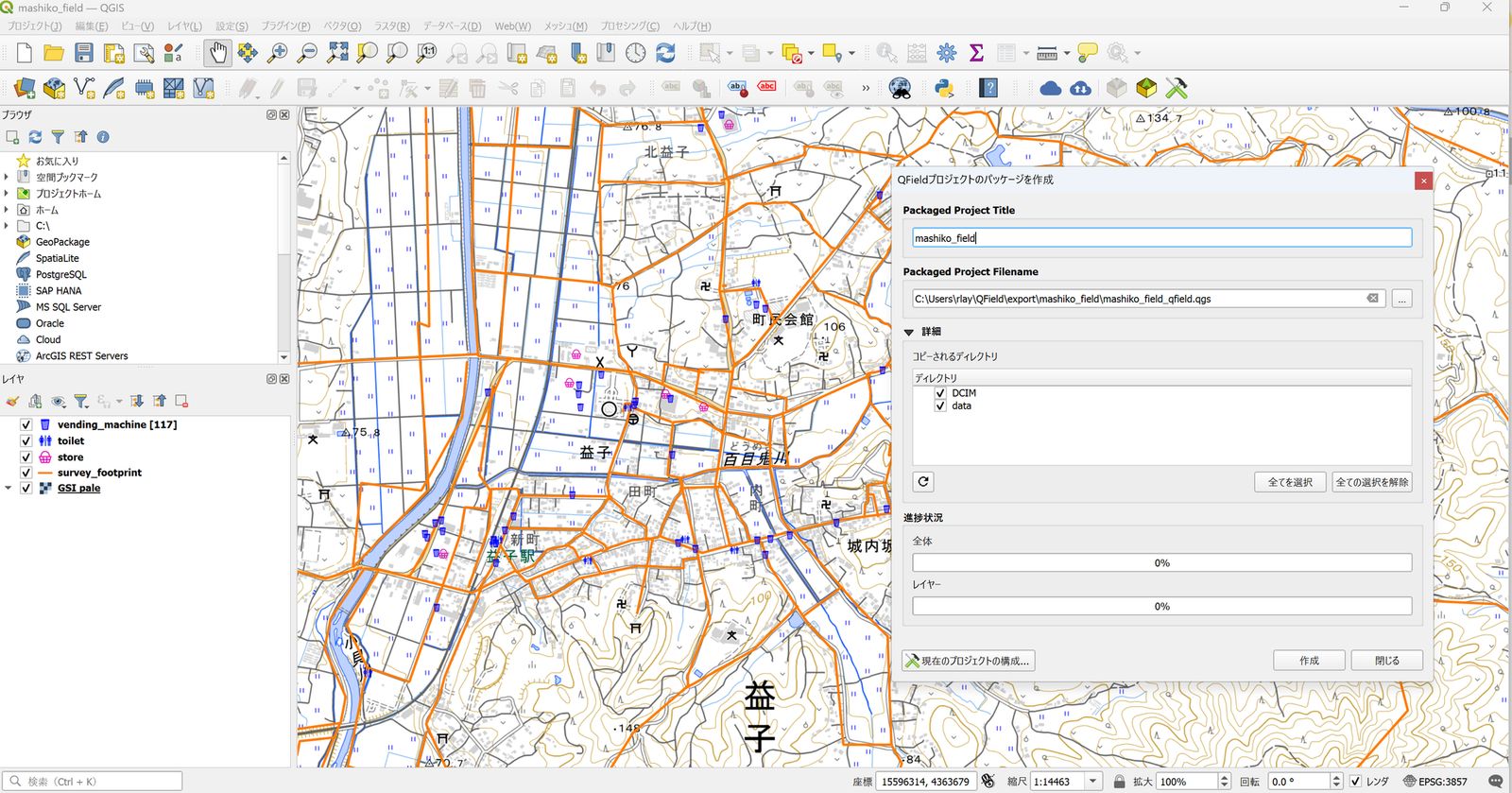Open the Field Calculator sigma icon
The height and width of the screenshot is (793, 1512).
pos(977,53)
